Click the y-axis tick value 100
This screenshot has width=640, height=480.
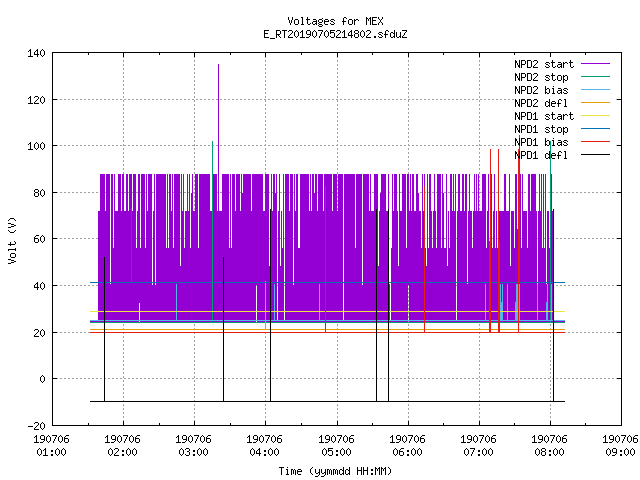click(36, 146)
